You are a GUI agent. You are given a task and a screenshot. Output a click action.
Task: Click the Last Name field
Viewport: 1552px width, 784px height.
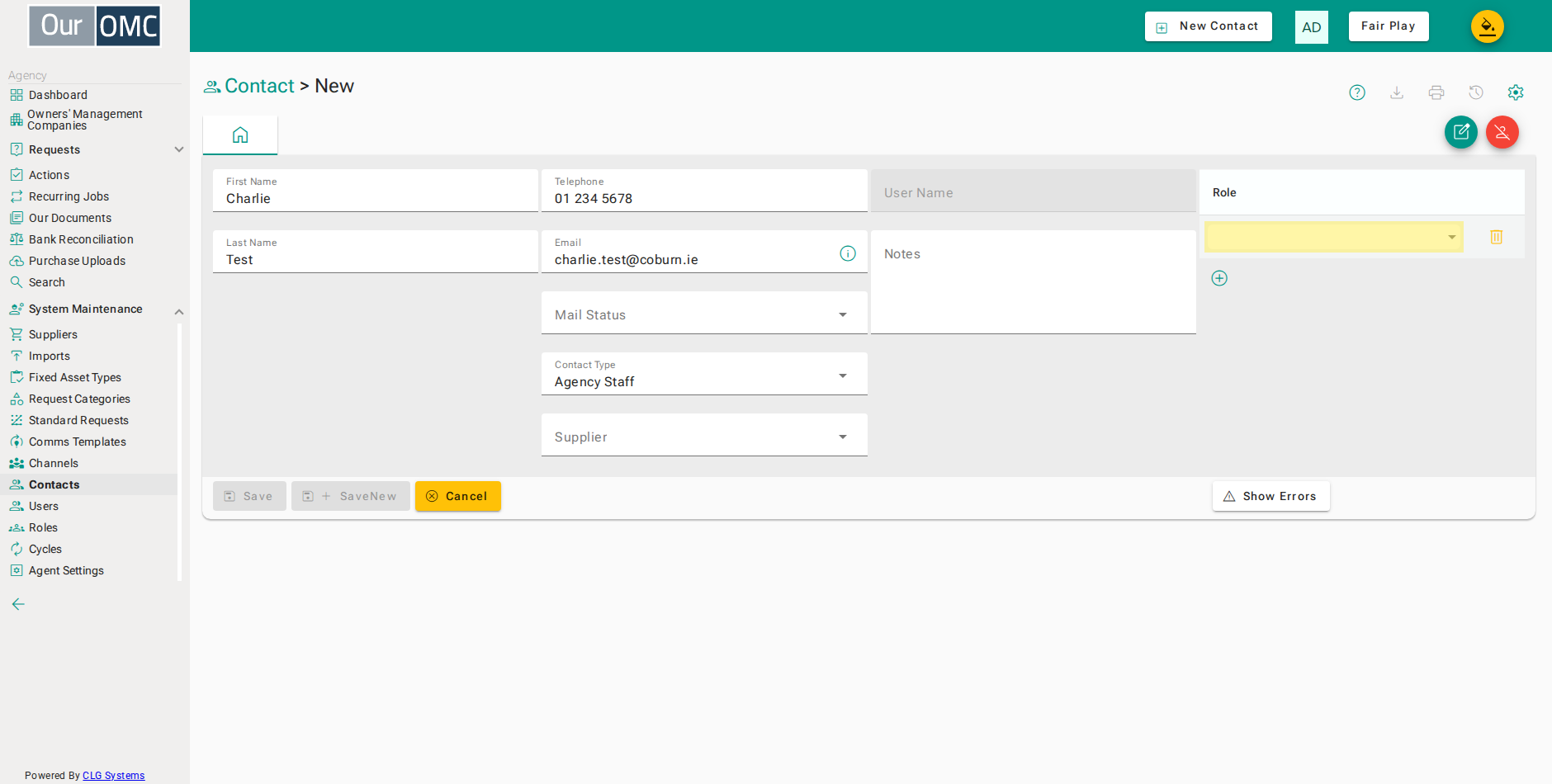376,252
